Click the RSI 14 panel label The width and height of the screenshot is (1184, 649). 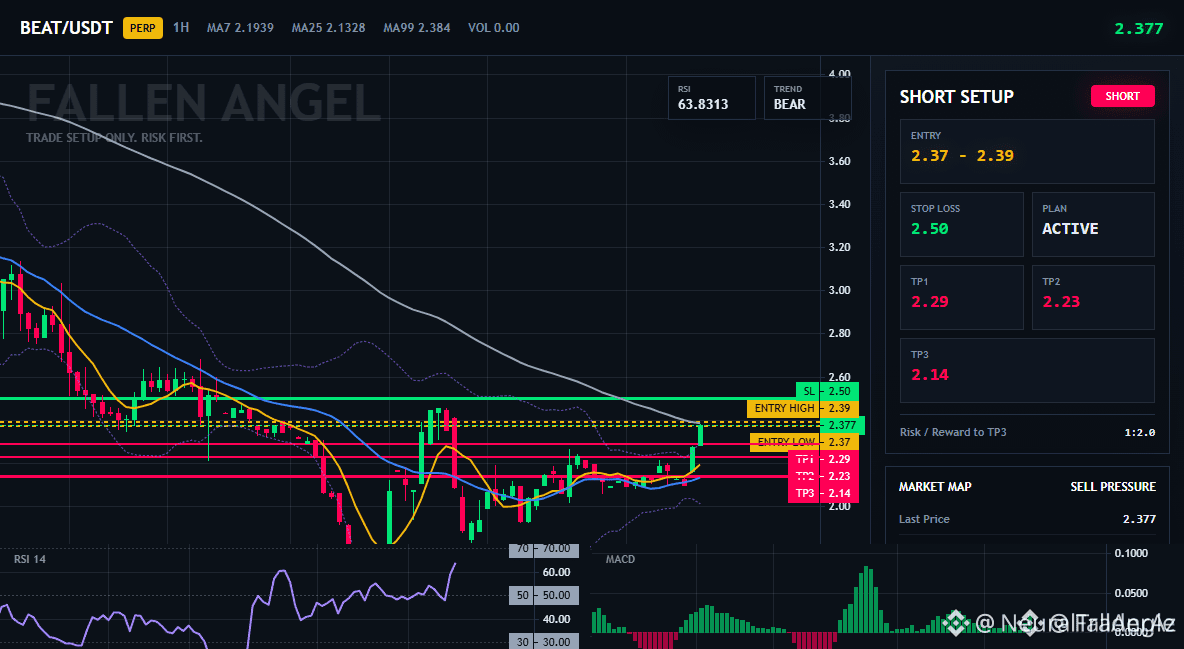click(x=29, y=559)
